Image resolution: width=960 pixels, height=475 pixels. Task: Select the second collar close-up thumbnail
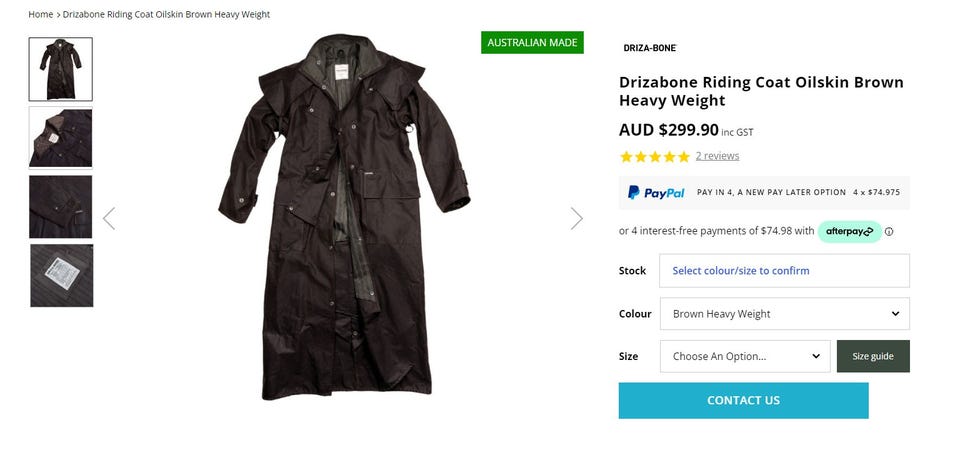pyautogui.click(x=61, y=138)
